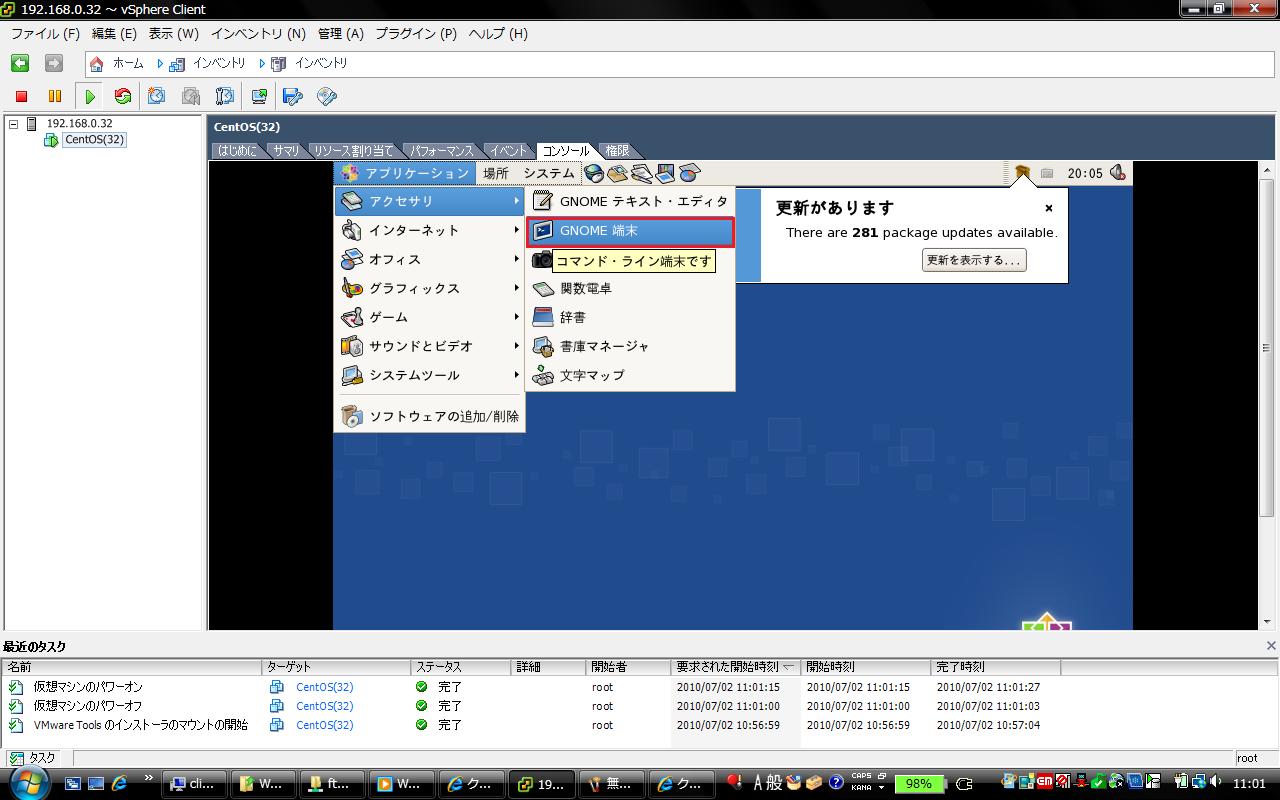The height and width of the screenshot is (800, 1280).
Task: Select the CentOS(32) VM in the inventory tree
Action: tap(94, 140)
